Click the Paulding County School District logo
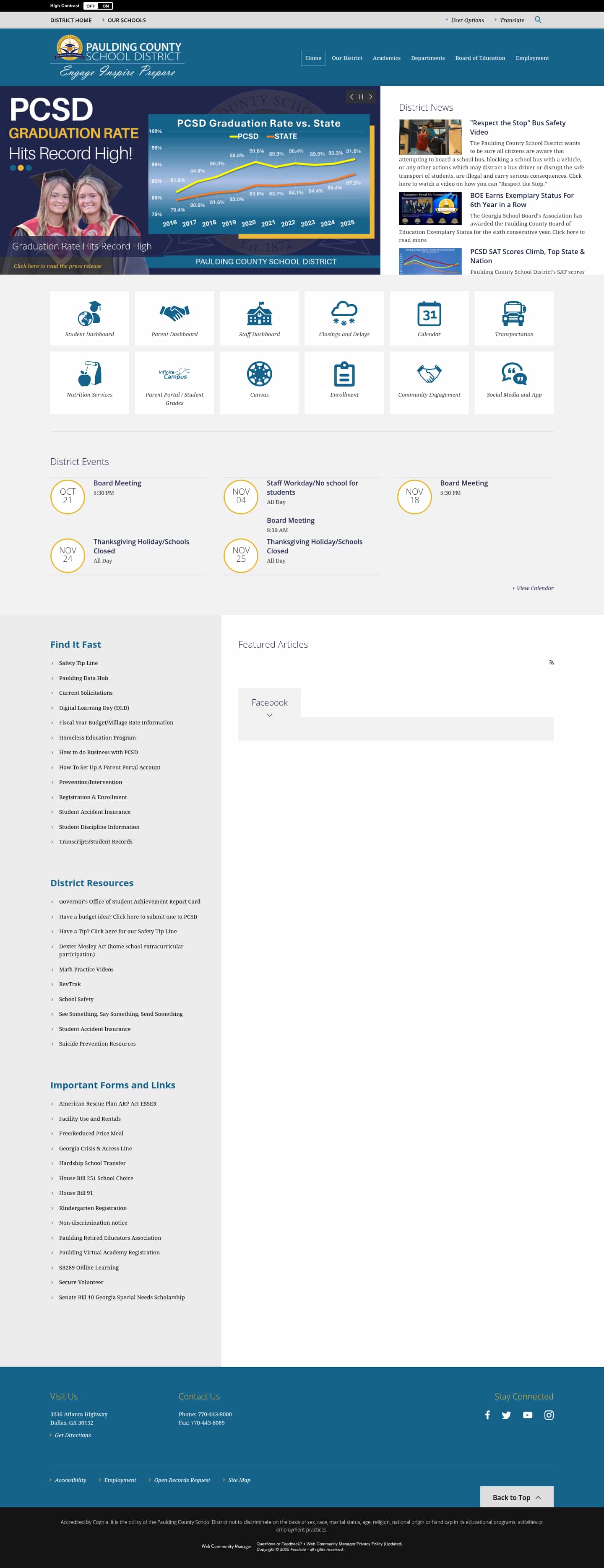The height and width of the screenshot is (1568, 604). pyautogui.click(x=117, y=57)
